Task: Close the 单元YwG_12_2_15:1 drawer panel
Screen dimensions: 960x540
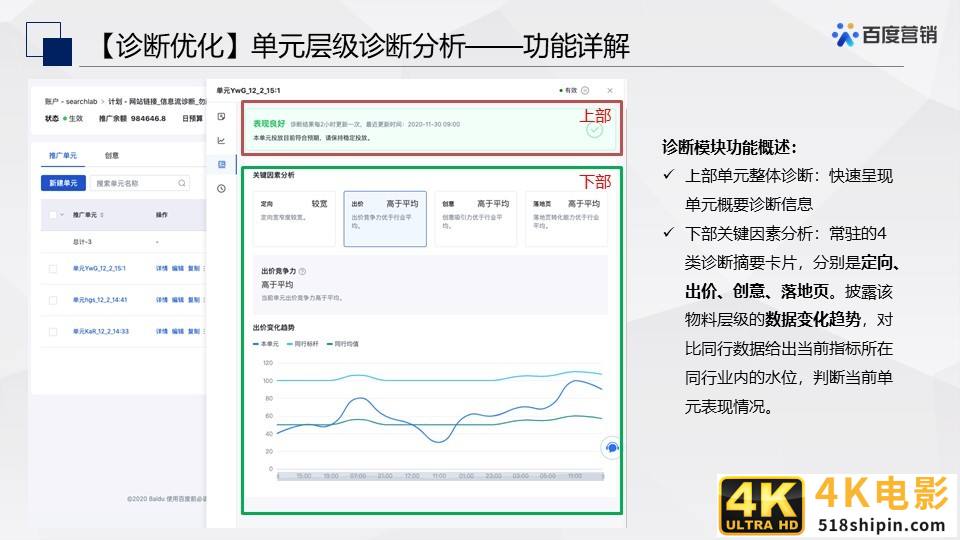Action: [610, 91]
